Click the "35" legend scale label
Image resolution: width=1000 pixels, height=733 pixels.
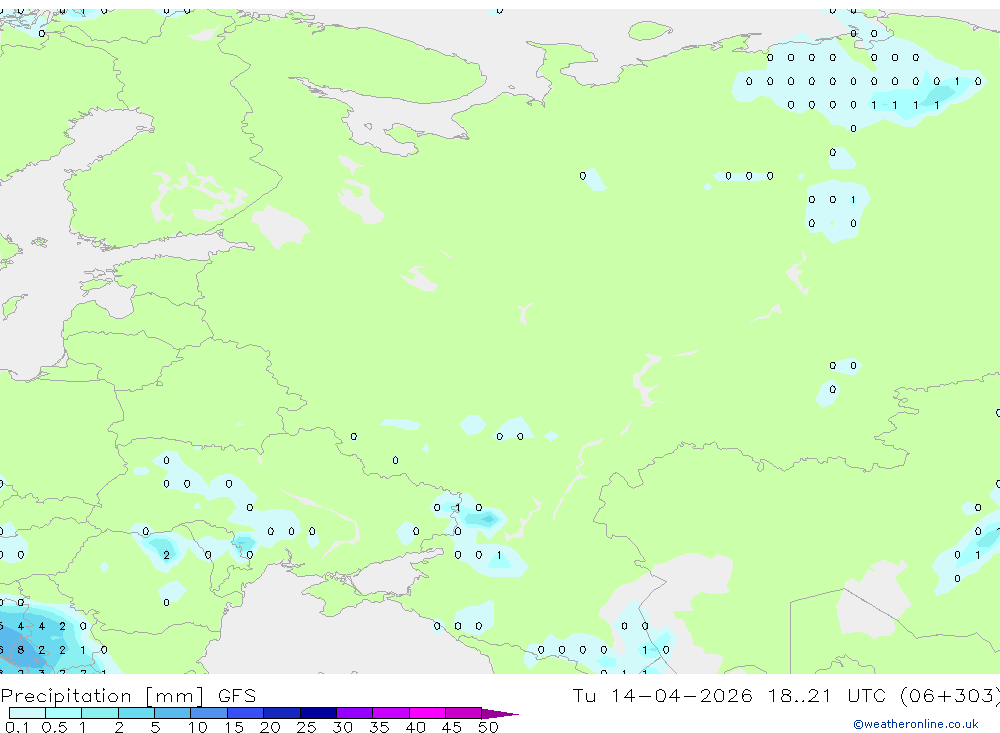coord(379,727)
